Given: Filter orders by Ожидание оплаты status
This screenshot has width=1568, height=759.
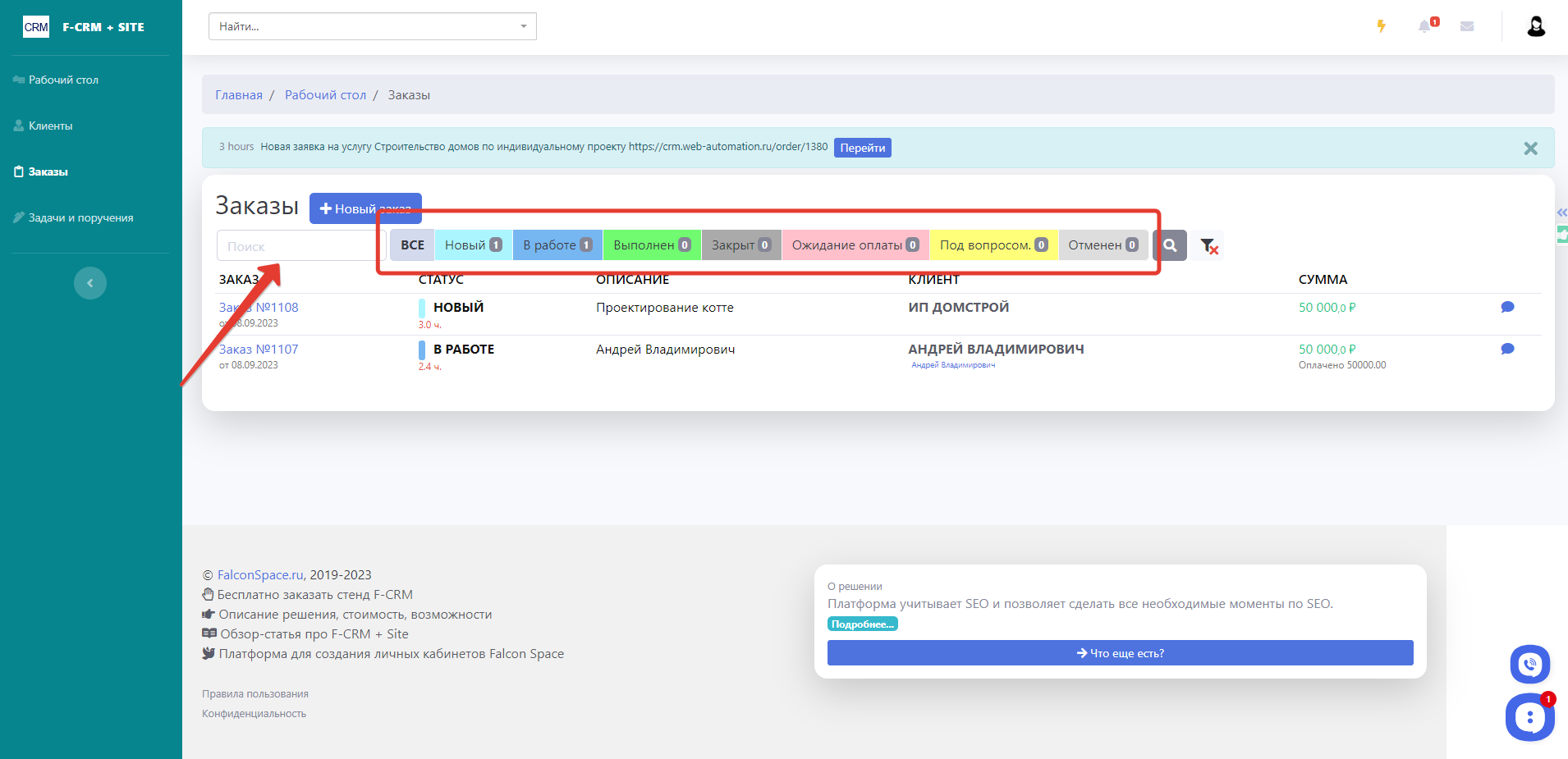Looking at the screenshot, I should pyautogui.click(x=855, y=245).
